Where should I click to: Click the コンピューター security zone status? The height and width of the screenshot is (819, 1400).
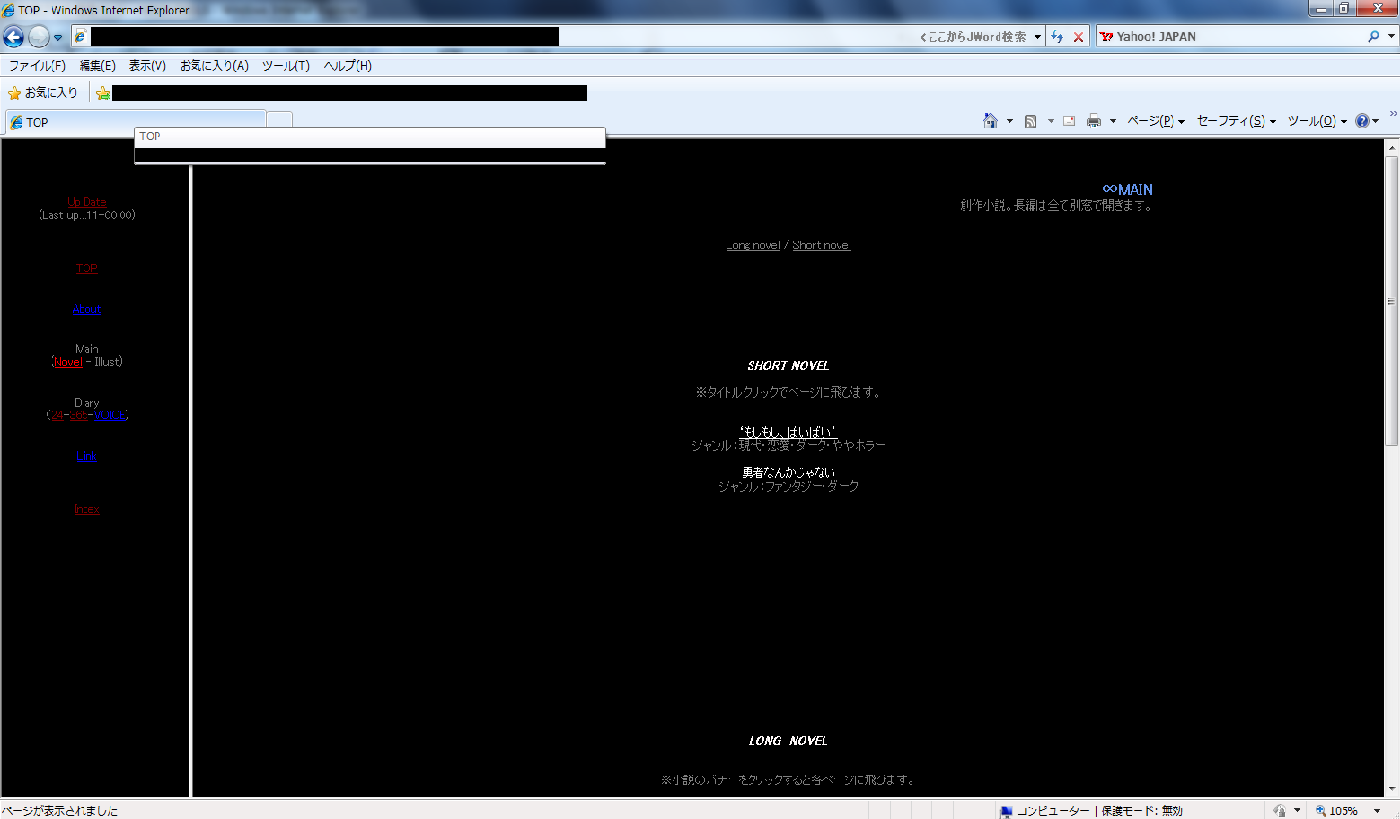(x=1090, y=811)
